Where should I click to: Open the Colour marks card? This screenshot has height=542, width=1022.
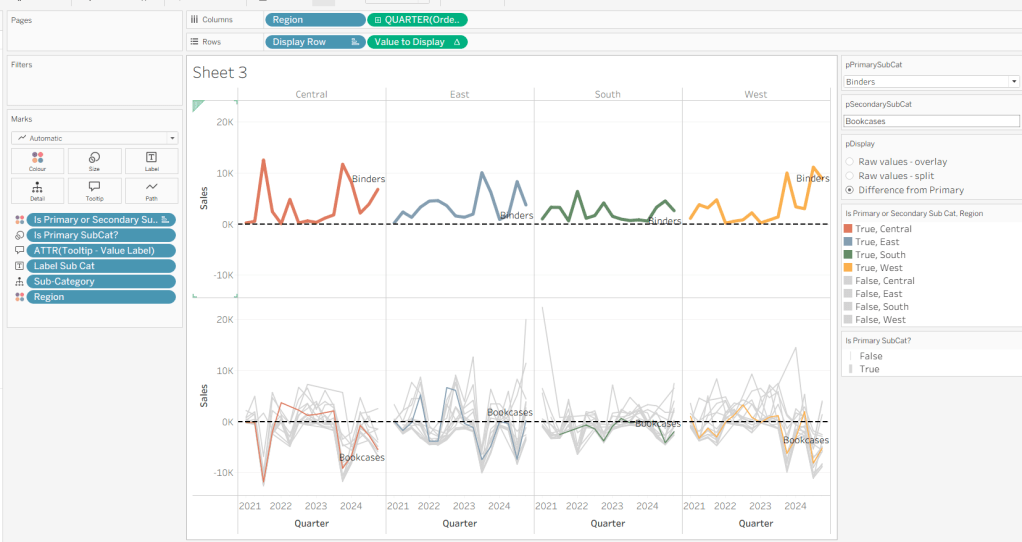pos(37,162)
